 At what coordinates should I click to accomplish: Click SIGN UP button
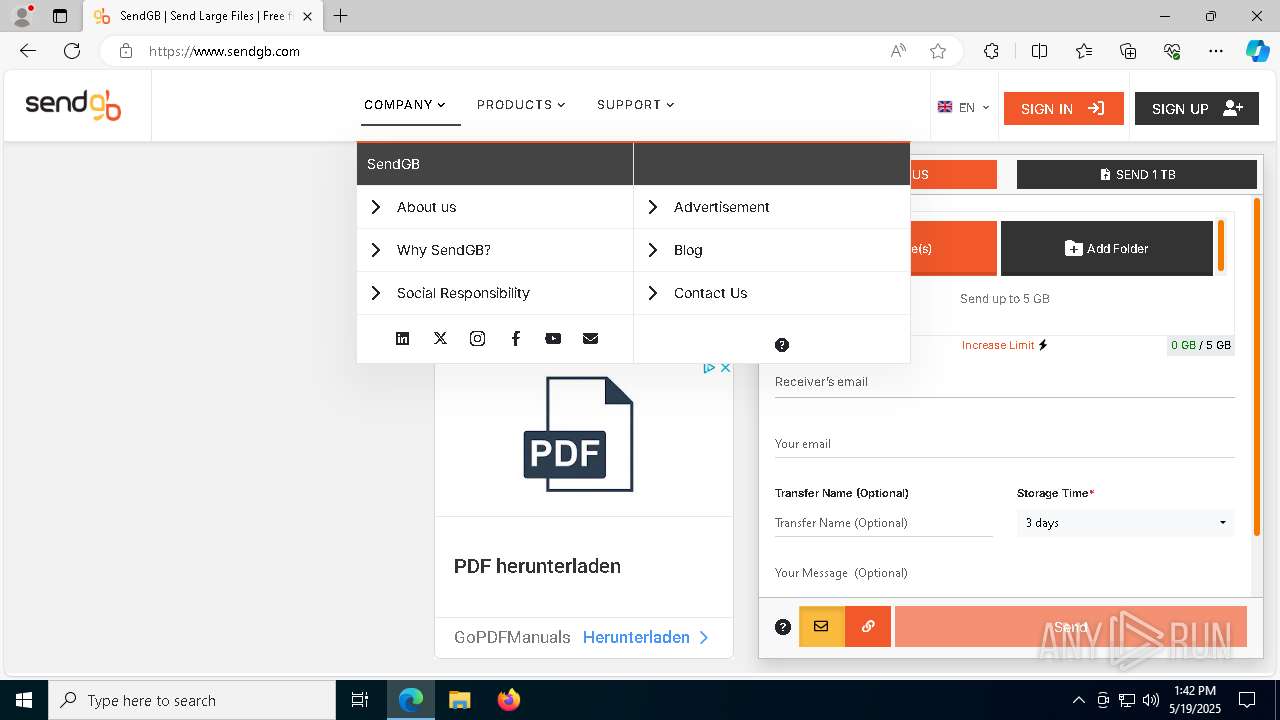(1197, 108)
